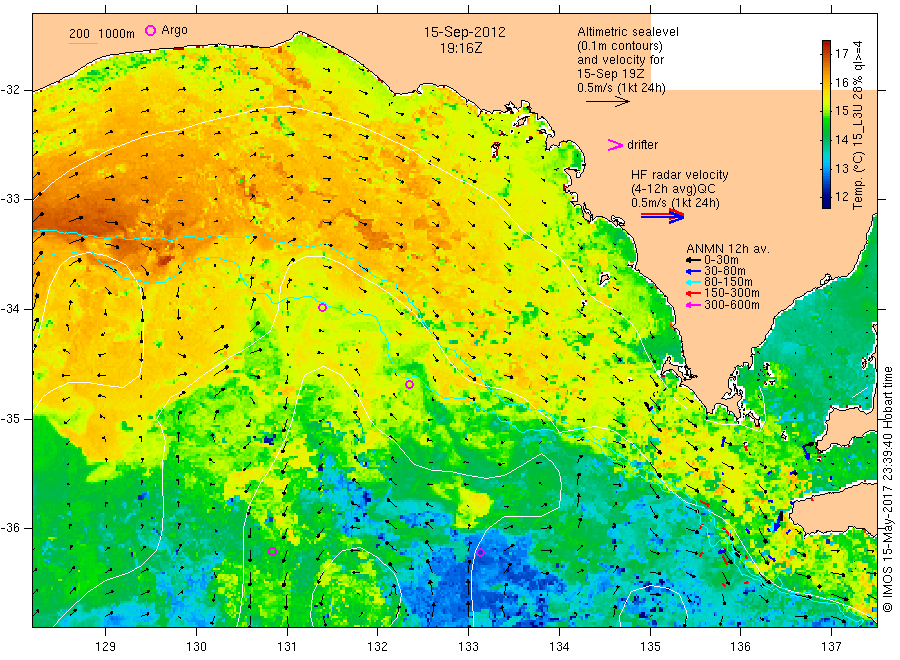
Task: Click the '0-30m' depth label
Action: (721, 260)
